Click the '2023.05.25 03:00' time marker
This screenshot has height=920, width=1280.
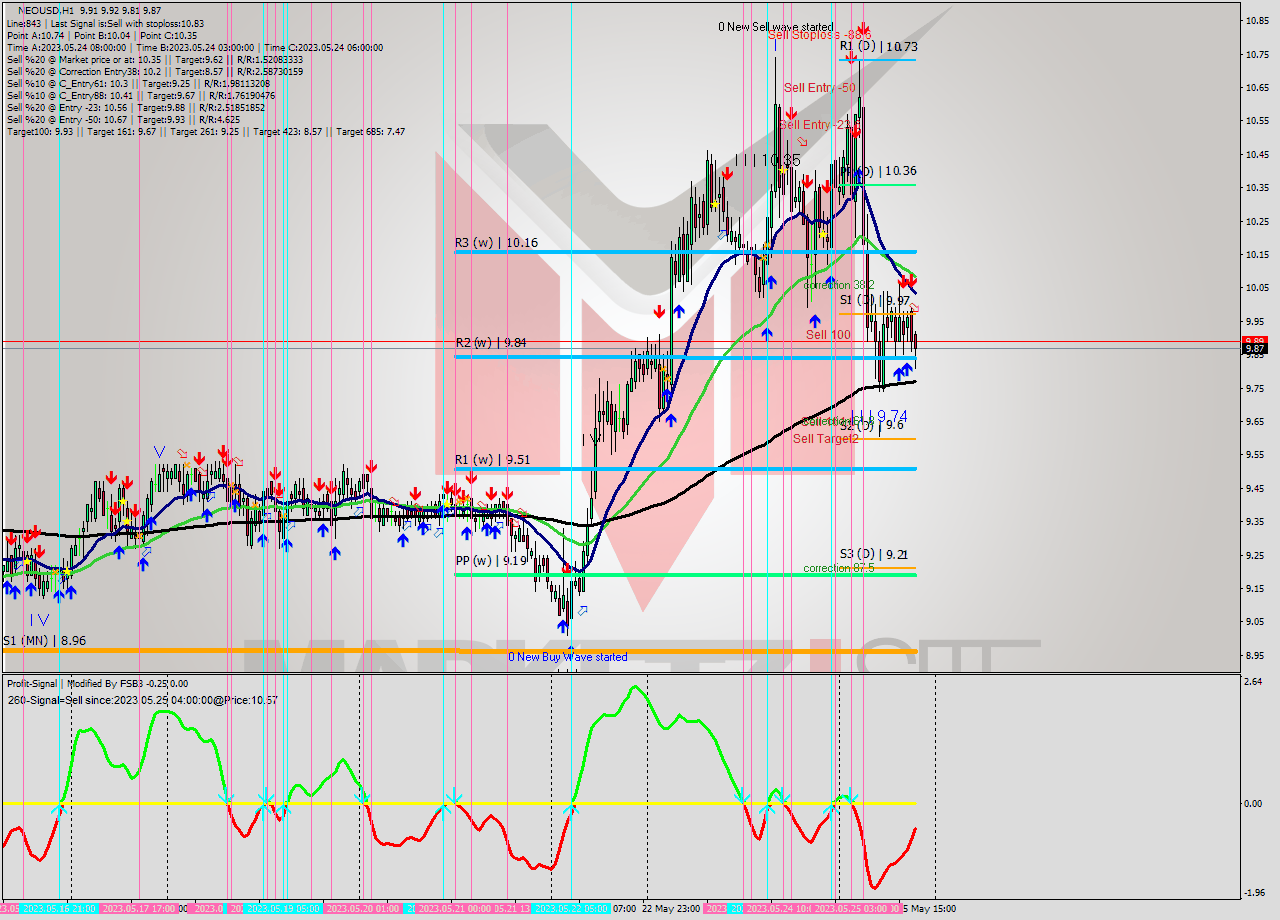click(x=851, y=909)
